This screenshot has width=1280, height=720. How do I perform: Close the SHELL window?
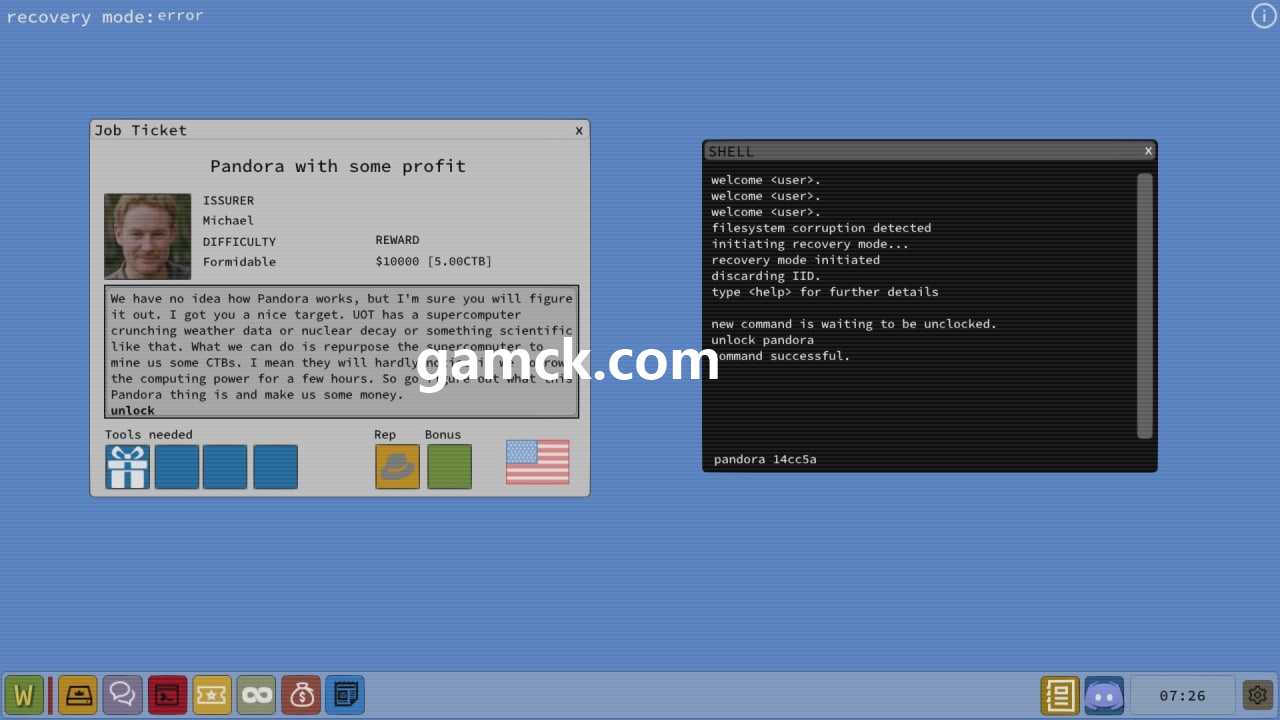1148,150
